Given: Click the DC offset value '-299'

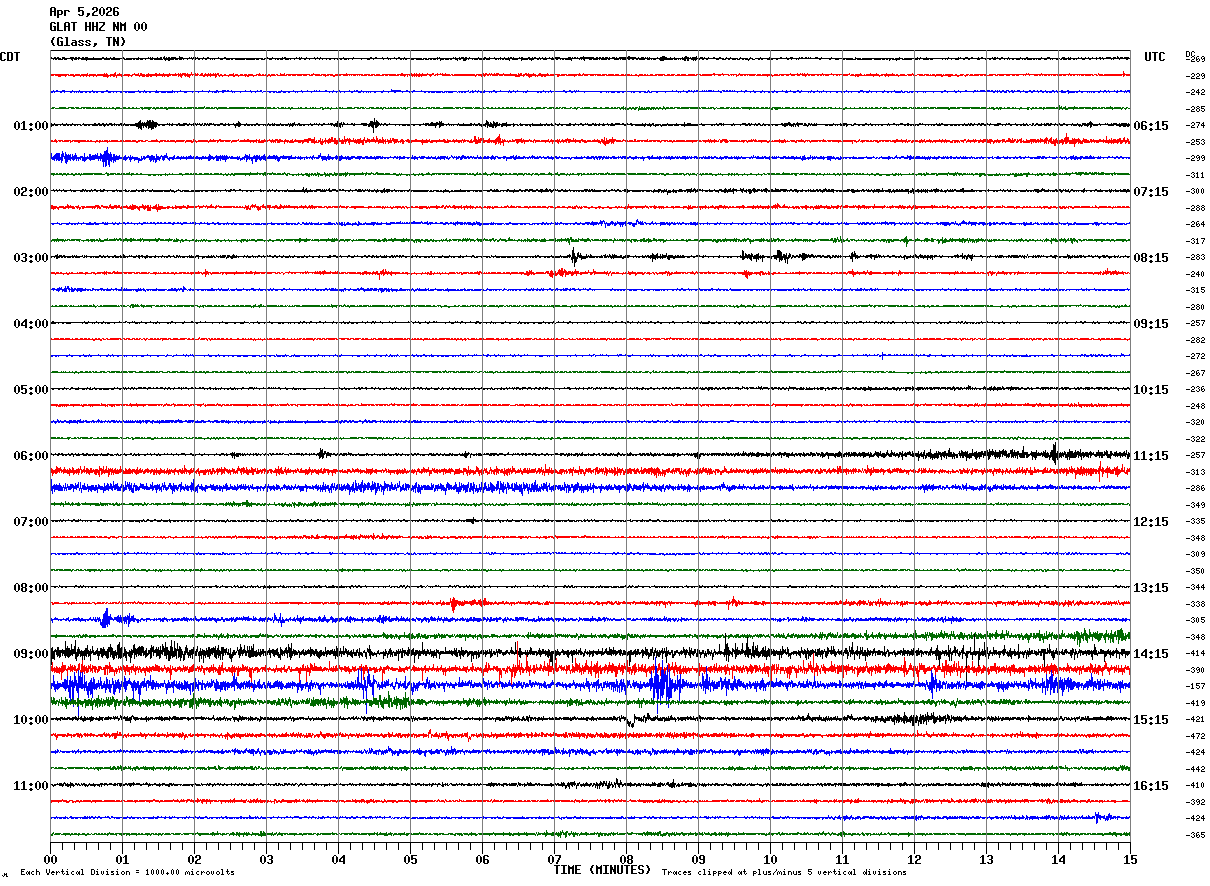Looking at the screenshot, I should 1195,158.
